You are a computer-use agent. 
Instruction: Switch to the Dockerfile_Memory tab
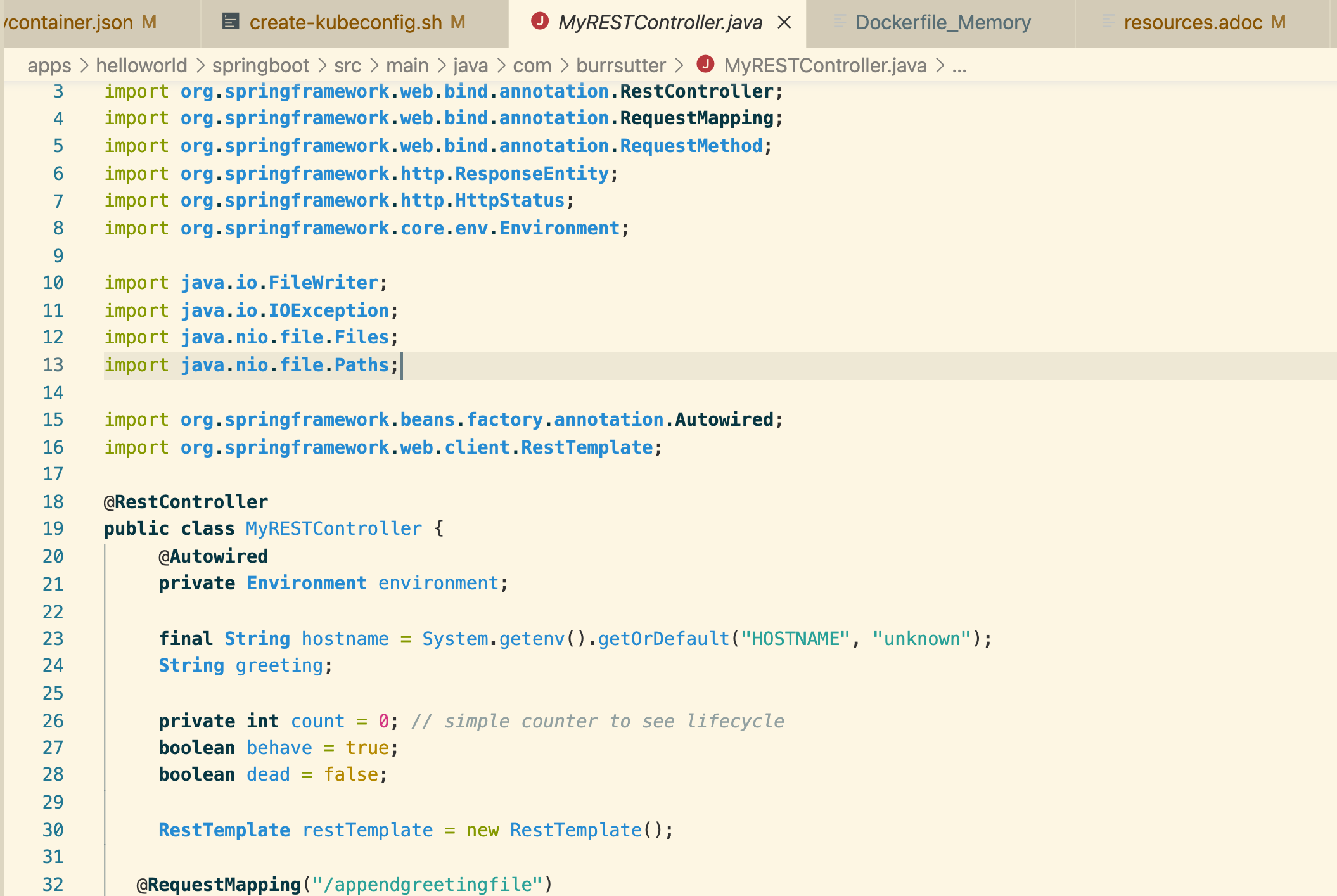tap(942, 22)
